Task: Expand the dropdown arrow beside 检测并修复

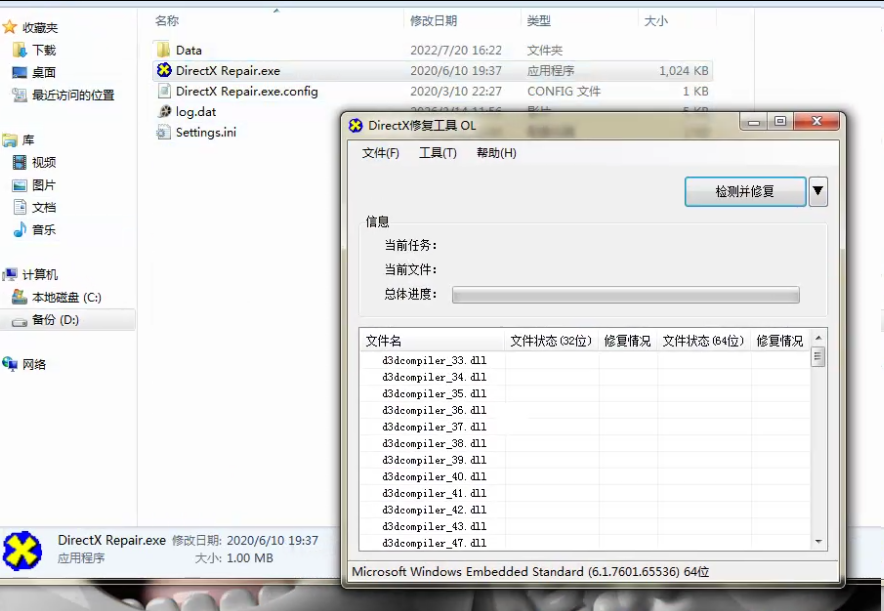Action: (818, 192)
